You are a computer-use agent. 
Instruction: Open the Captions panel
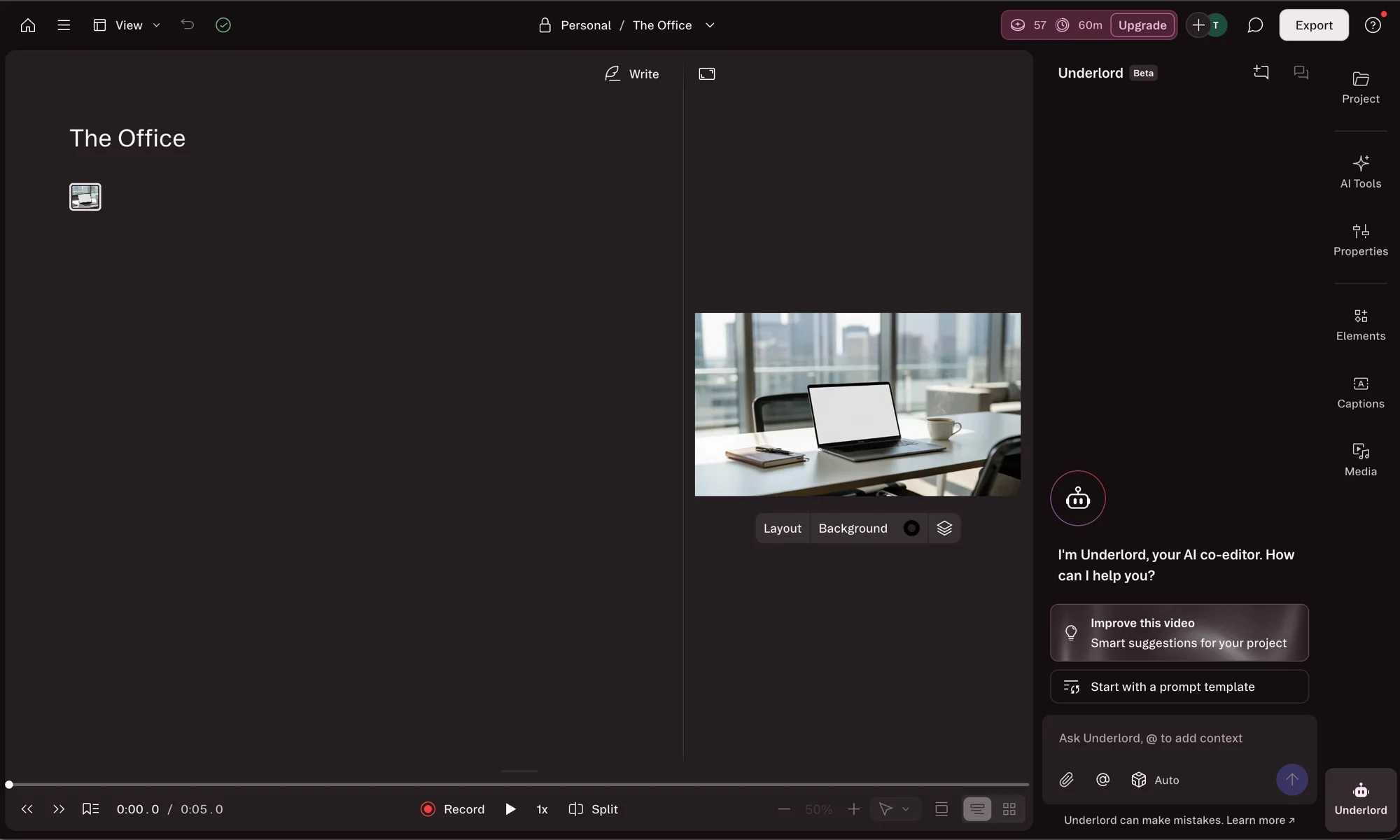tap(1361, 393)
